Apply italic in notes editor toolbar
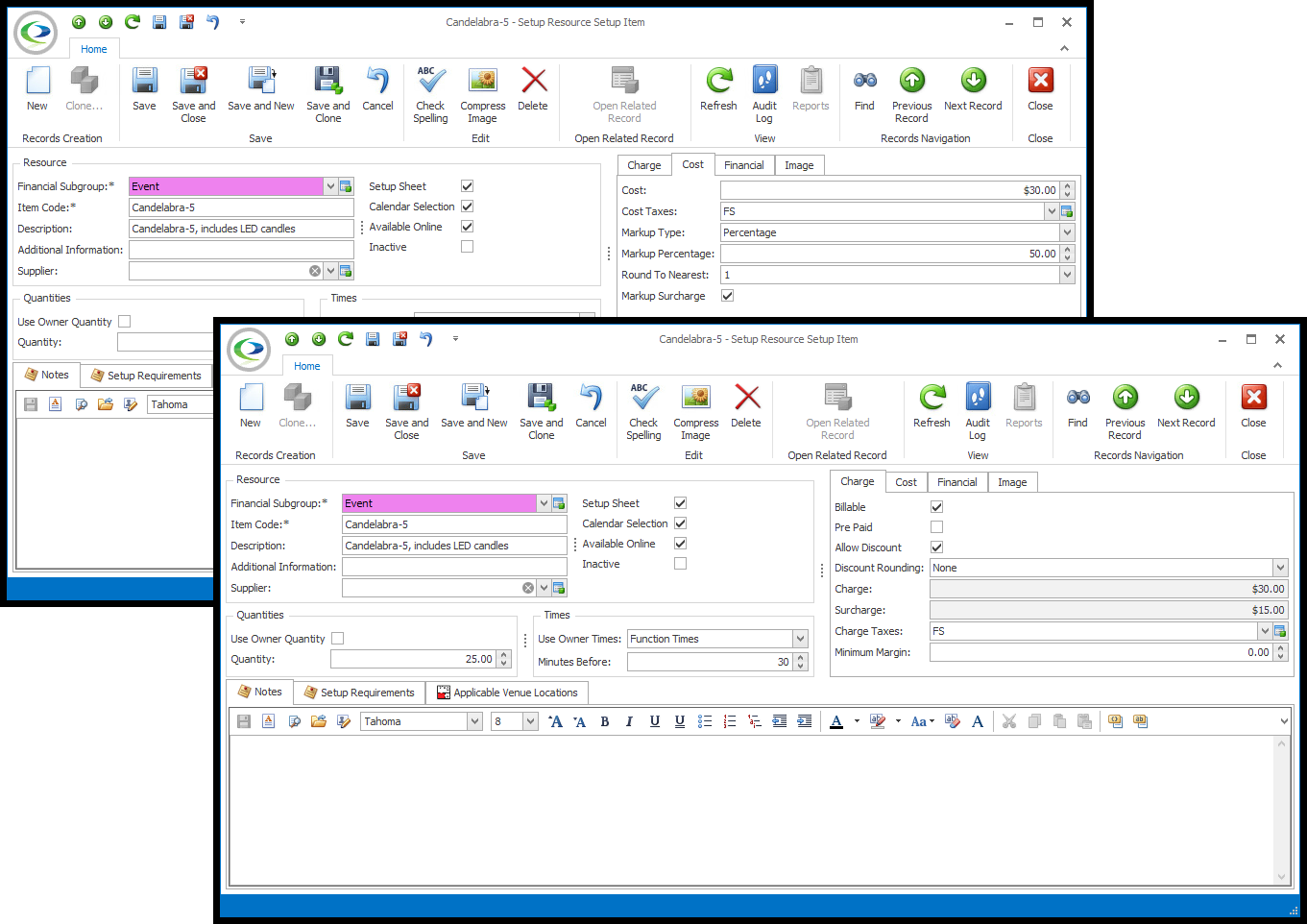 (x=629, y=721)
